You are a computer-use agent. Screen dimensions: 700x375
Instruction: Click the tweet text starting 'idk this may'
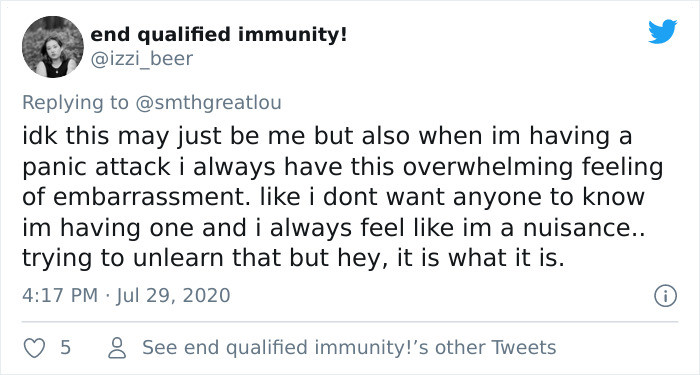(x=342, y=197)
